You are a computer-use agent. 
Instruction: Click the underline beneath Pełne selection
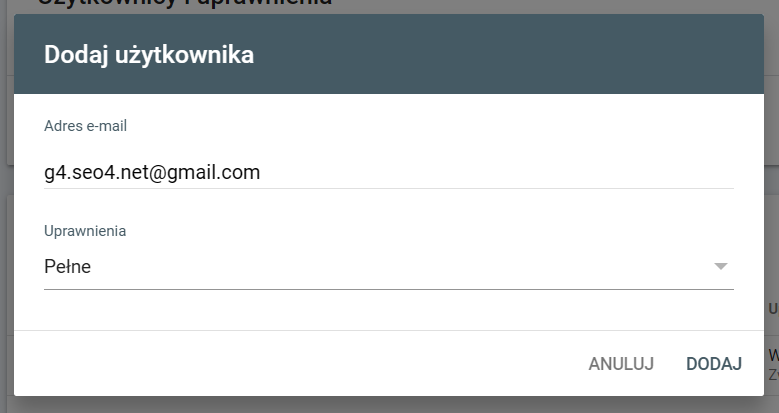tap(388, 289)
